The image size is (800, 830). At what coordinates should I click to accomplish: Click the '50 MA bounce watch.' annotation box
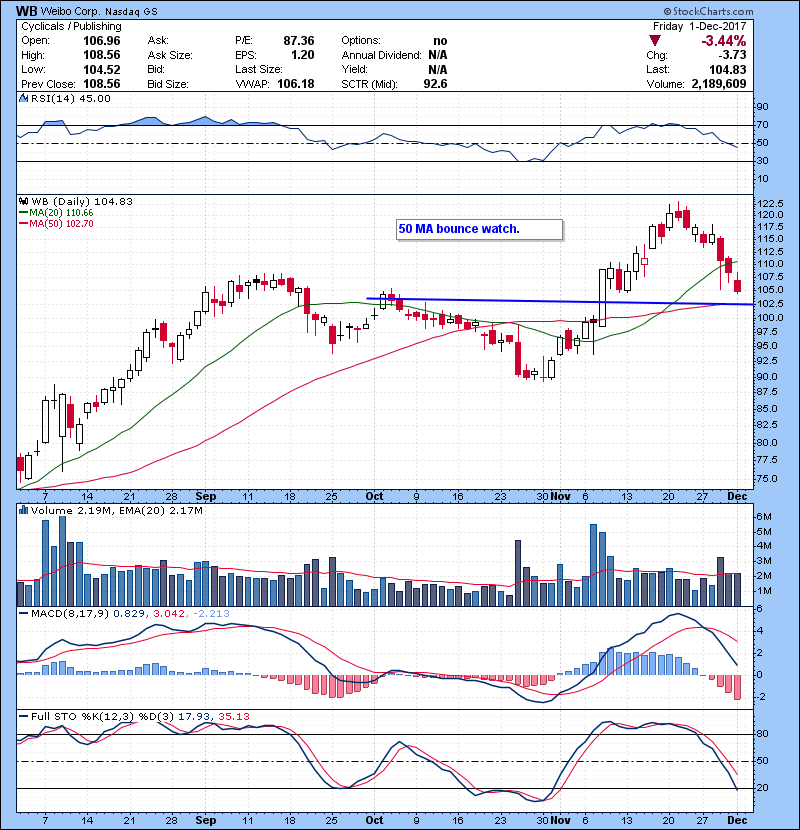(480, 229)
